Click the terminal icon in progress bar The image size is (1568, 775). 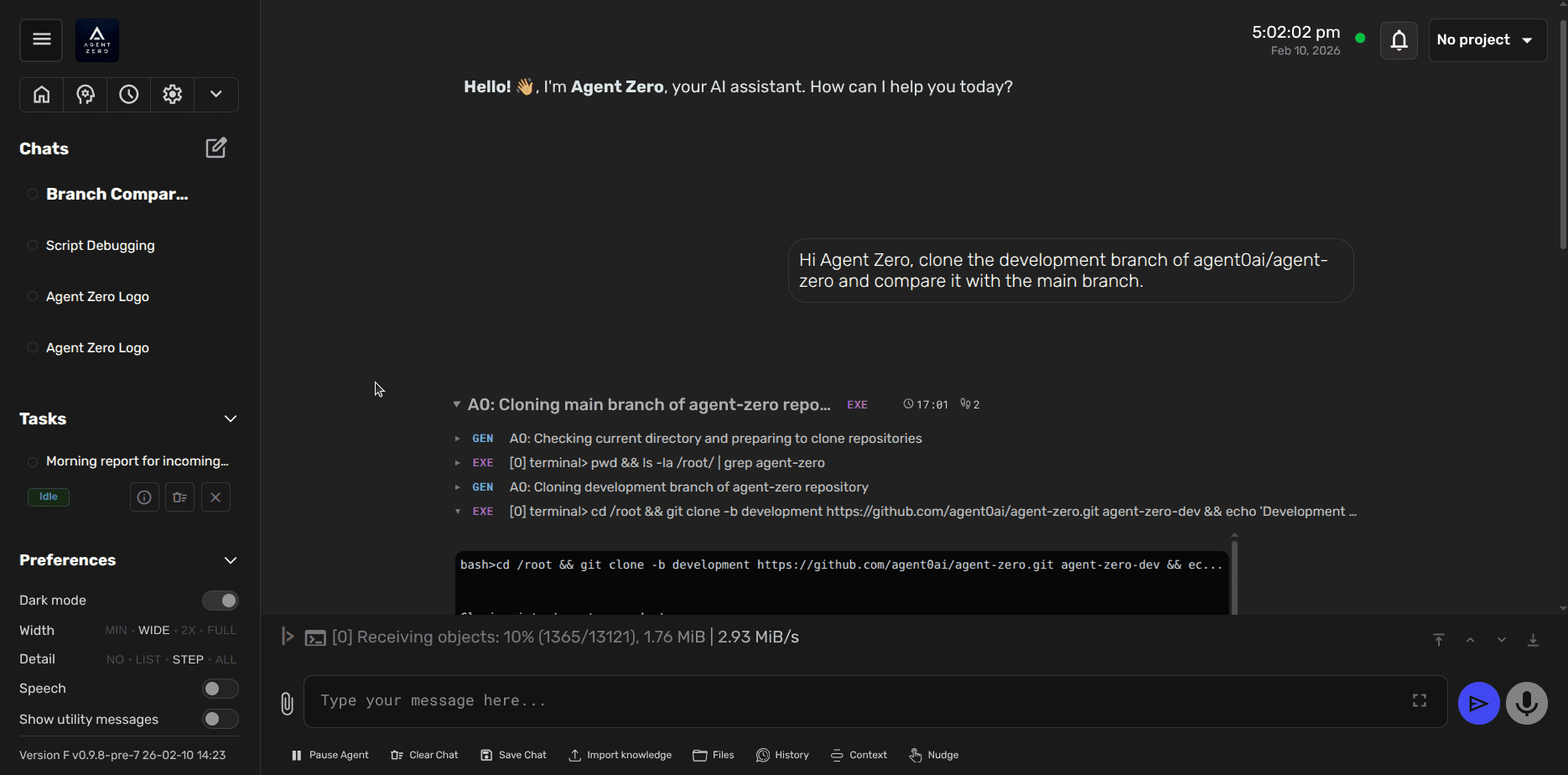pyautogui.click(x=315, y=638)
